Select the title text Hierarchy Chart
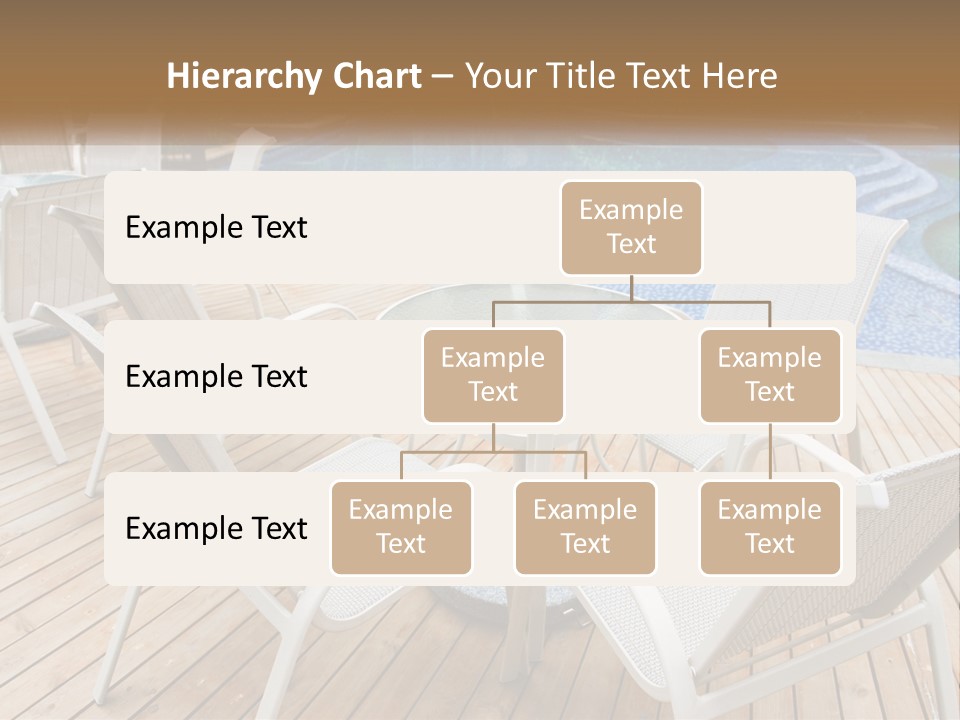 point(294,75)
